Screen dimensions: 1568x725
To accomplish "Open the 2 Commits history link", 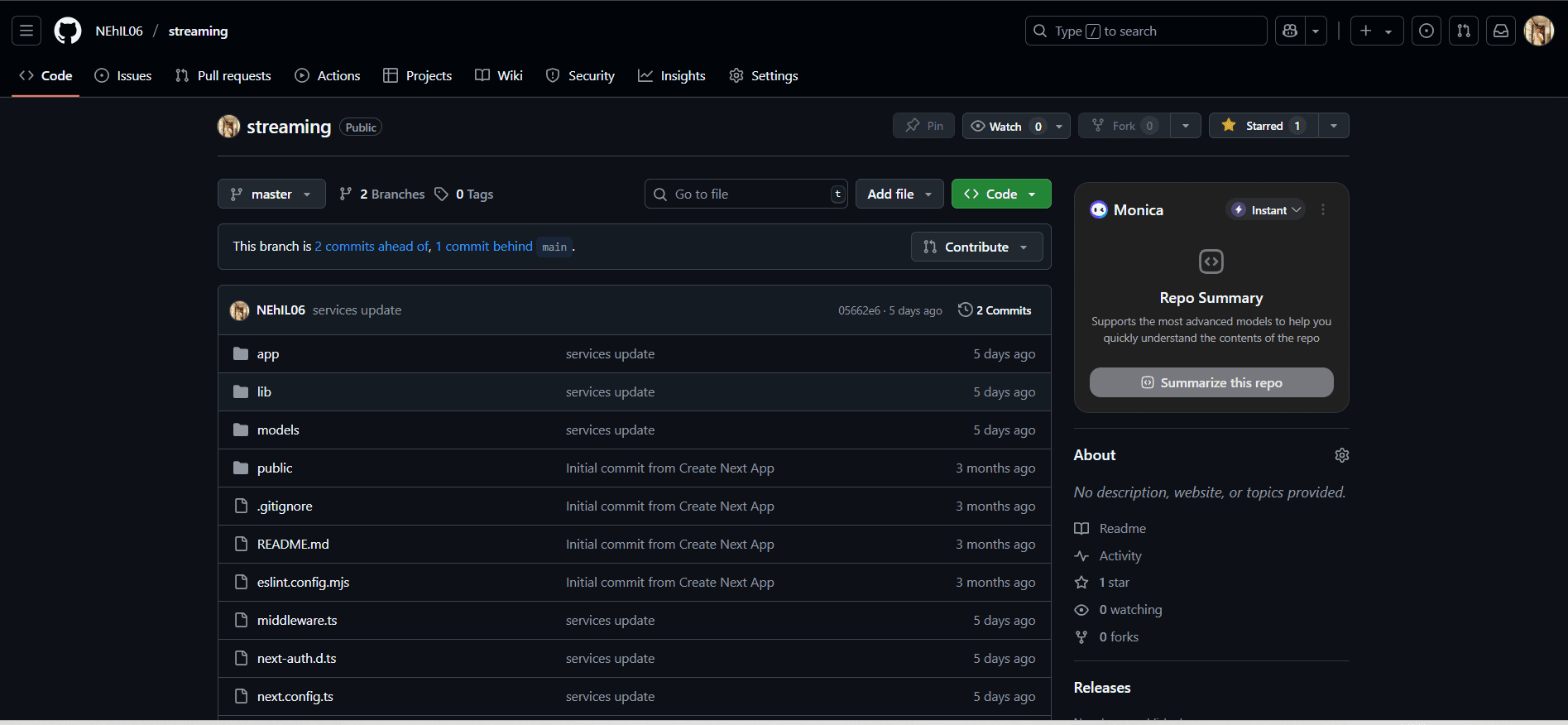I will coord(995,310).
